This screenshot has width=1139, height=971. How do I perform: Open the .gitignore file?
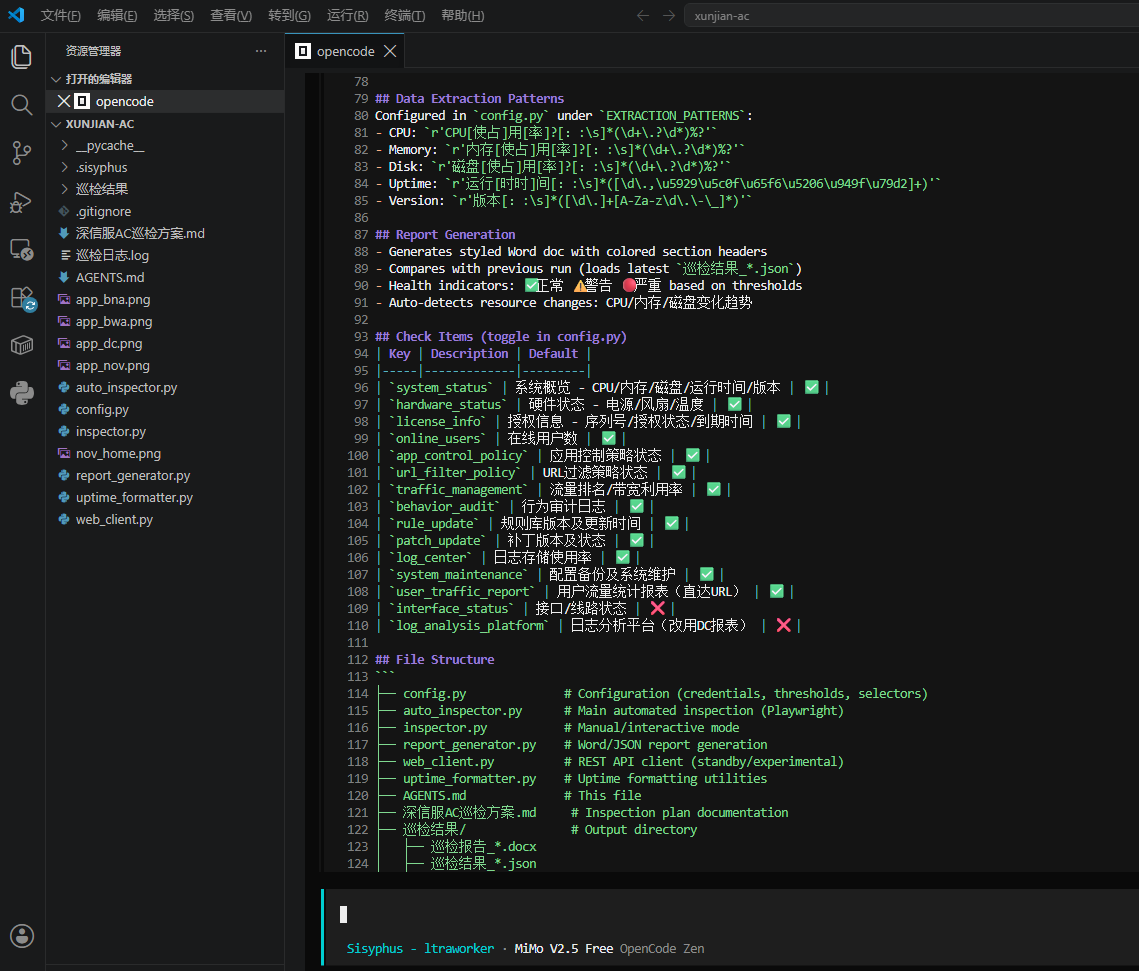click(103, 211)
